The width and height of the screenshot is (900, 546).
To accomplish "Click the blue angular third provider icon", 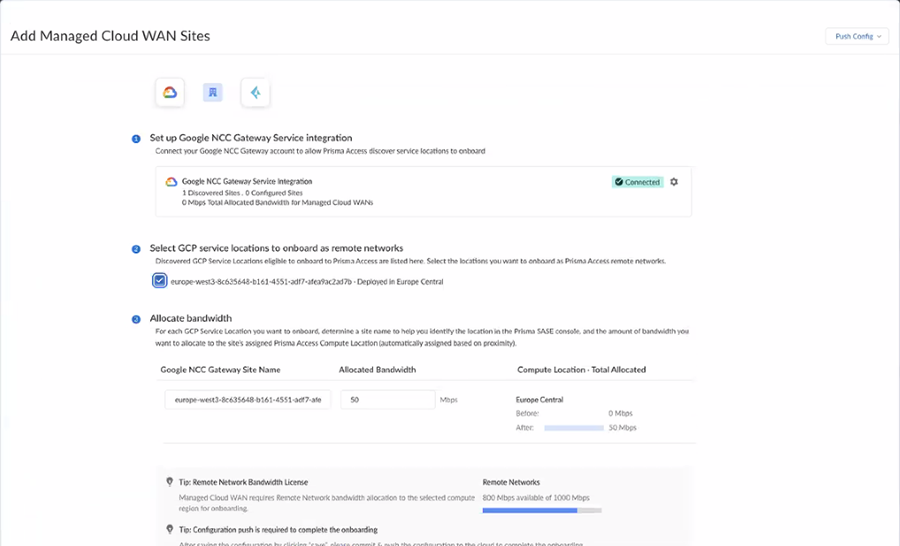I will (x=255, y=92).
